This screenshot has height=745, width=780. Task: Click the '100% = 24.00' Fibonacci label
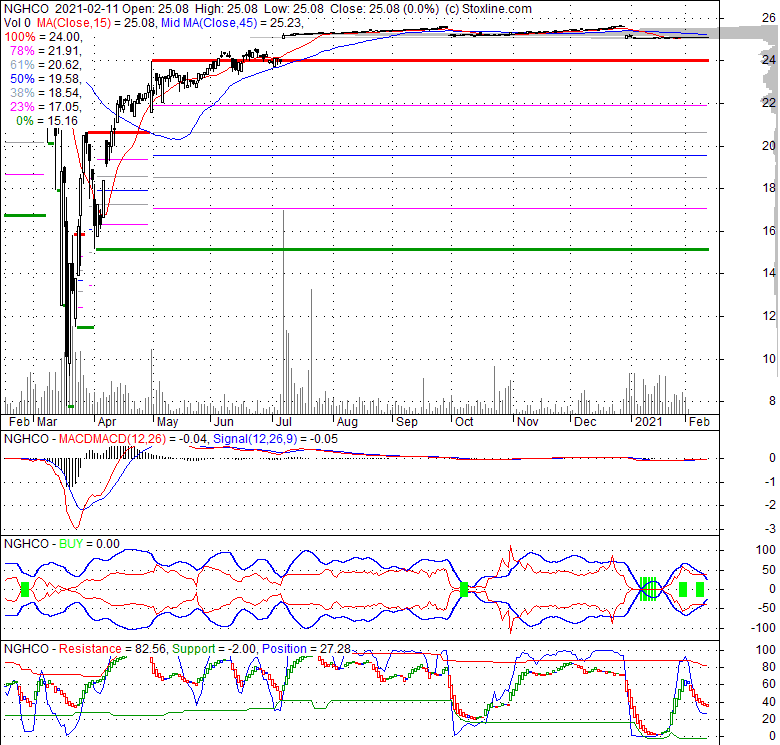(42, 37)
